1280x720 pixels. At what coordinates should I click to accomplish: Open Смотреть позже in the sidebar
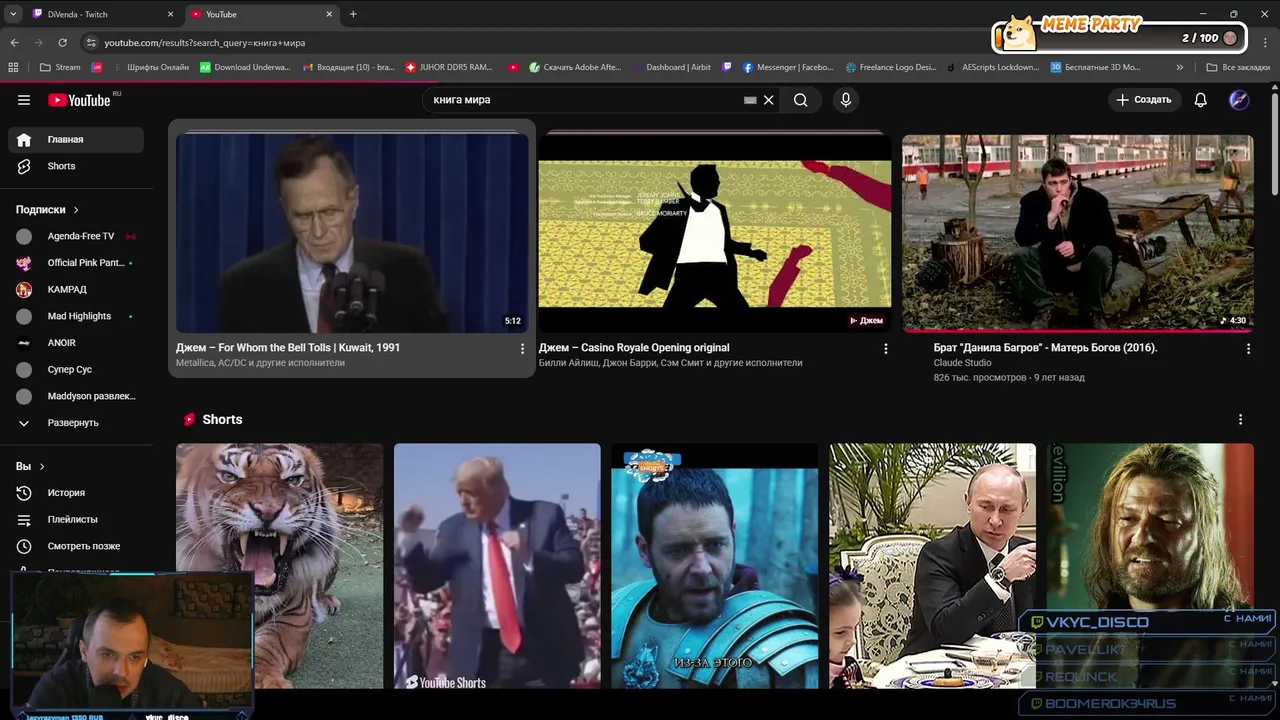(x=76, y=546)
